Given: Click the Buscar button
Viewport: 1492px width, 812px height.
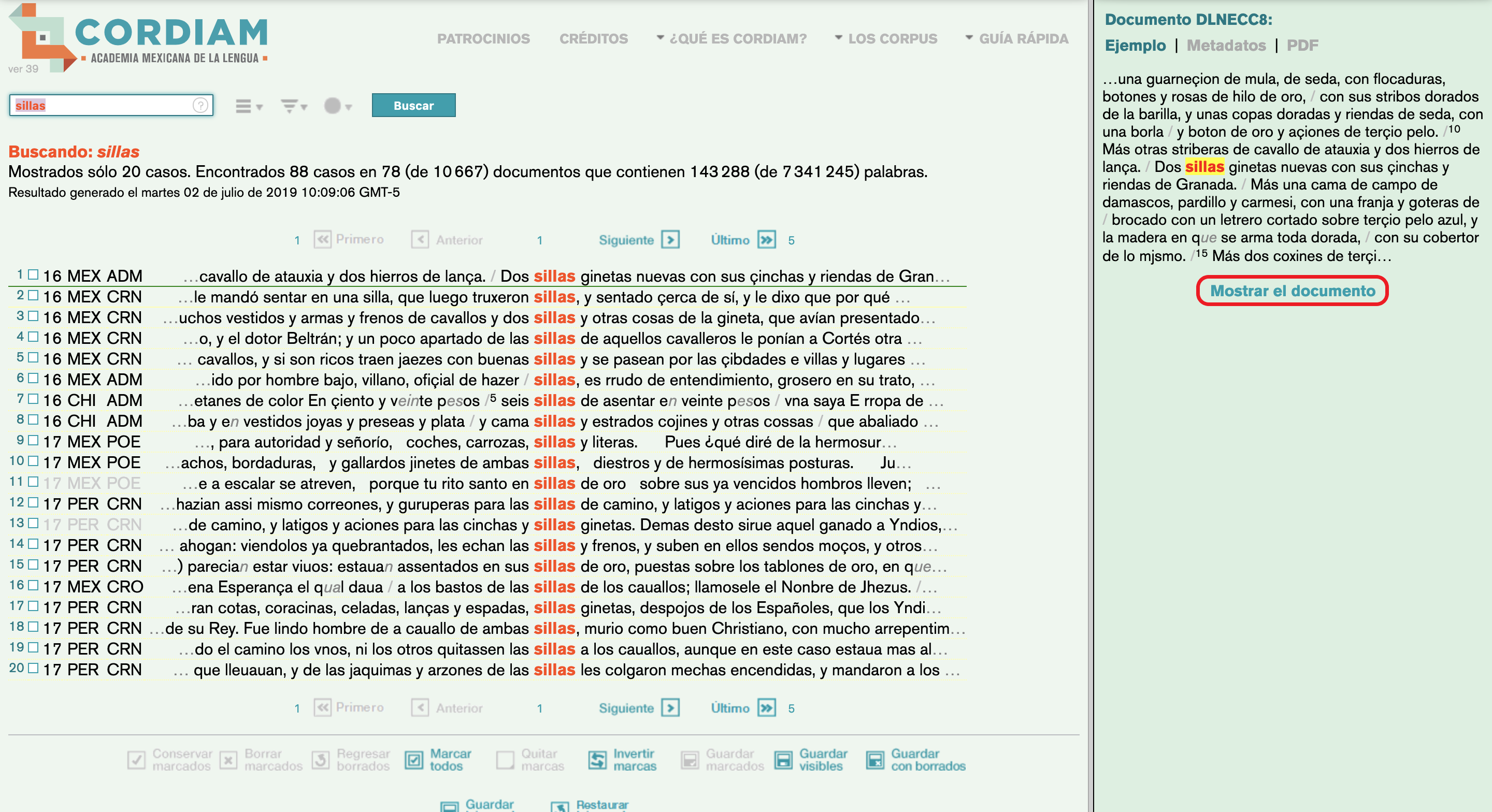Looking at the screenshot, I should tap(413, 106).
